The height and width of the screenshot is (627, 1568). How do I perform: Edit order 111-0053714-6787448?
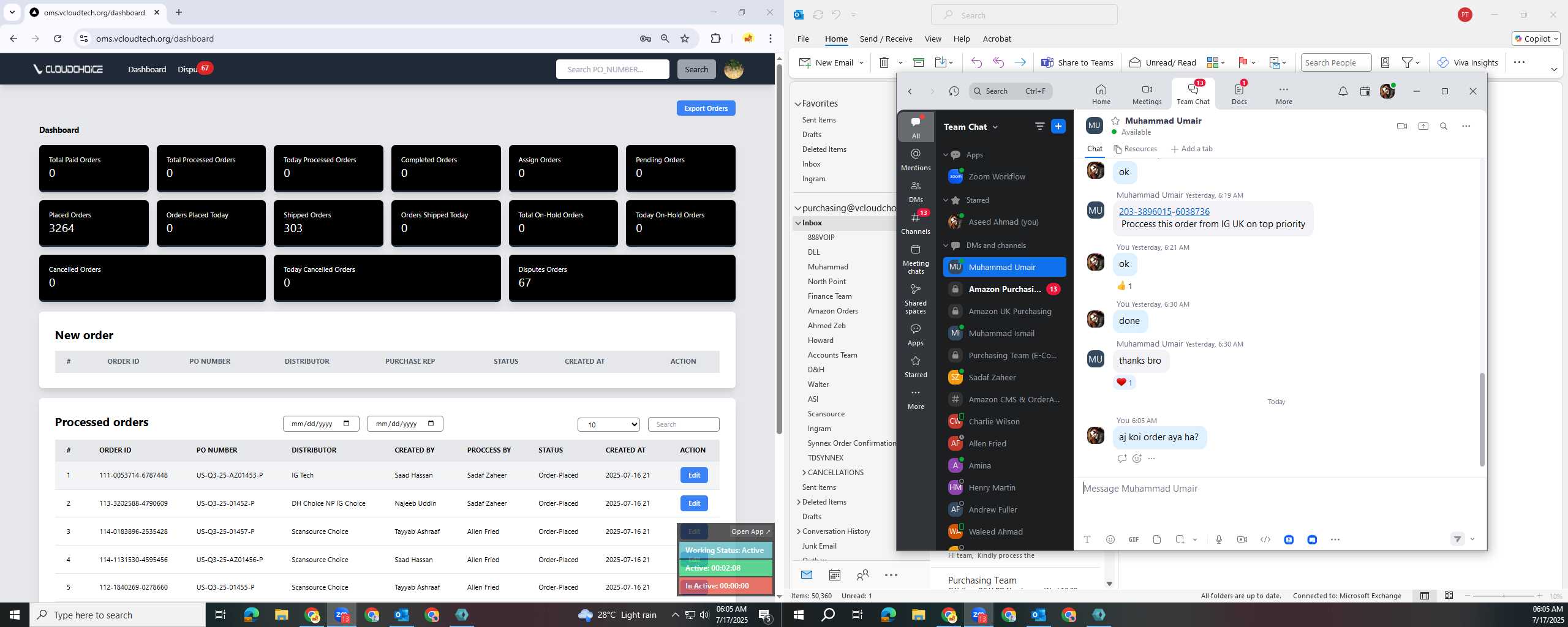(x=694, y=475)
